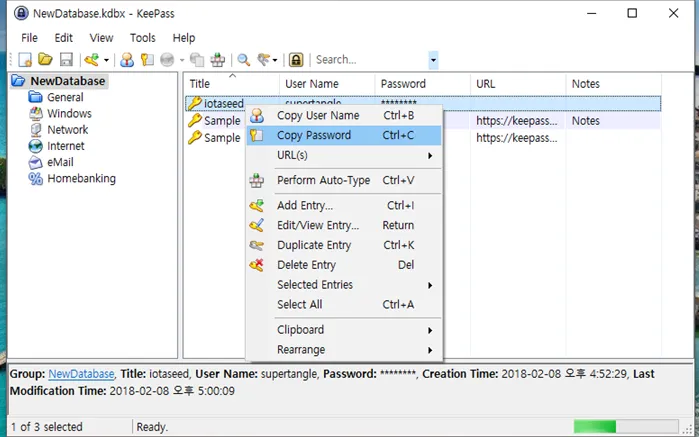The height and width of the screenshot is (437, 699).
Task: Choose Copy User Name in context menu
Action: 344,115
